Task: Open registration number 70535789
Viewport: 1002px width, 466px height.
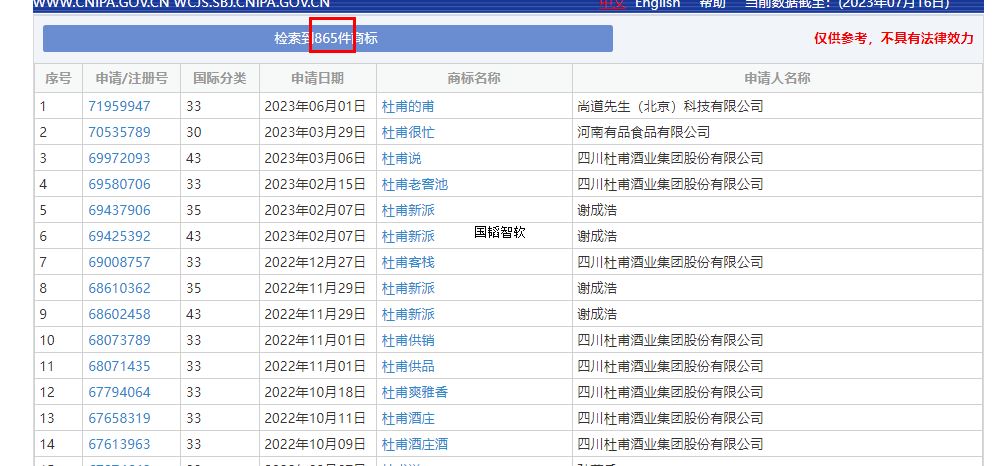Action: (x=119, y=132)
